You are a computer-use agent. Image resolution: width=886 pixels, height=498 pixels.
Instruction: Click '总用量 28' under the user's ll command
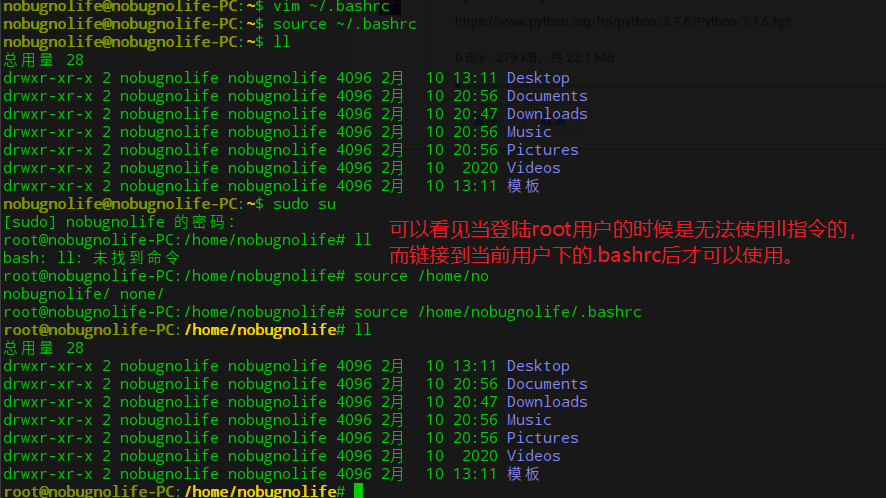click(44, 60)
